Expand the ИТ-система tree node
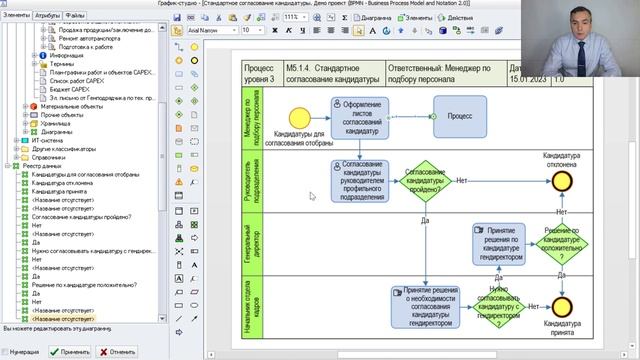The image size is (640, 360). click(x=16, y=140)
